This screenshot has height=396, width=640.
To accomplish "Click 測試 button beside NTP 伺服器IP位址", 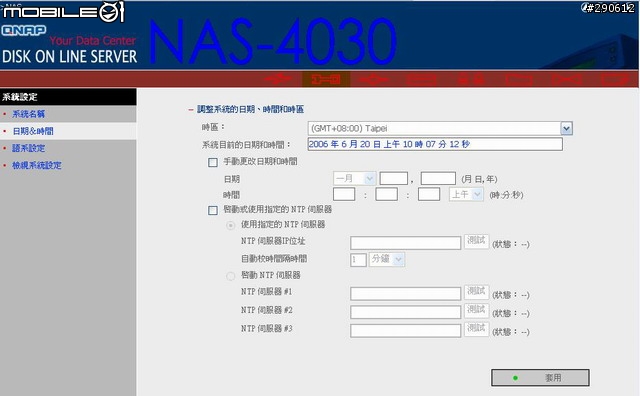I will [476, 241].
